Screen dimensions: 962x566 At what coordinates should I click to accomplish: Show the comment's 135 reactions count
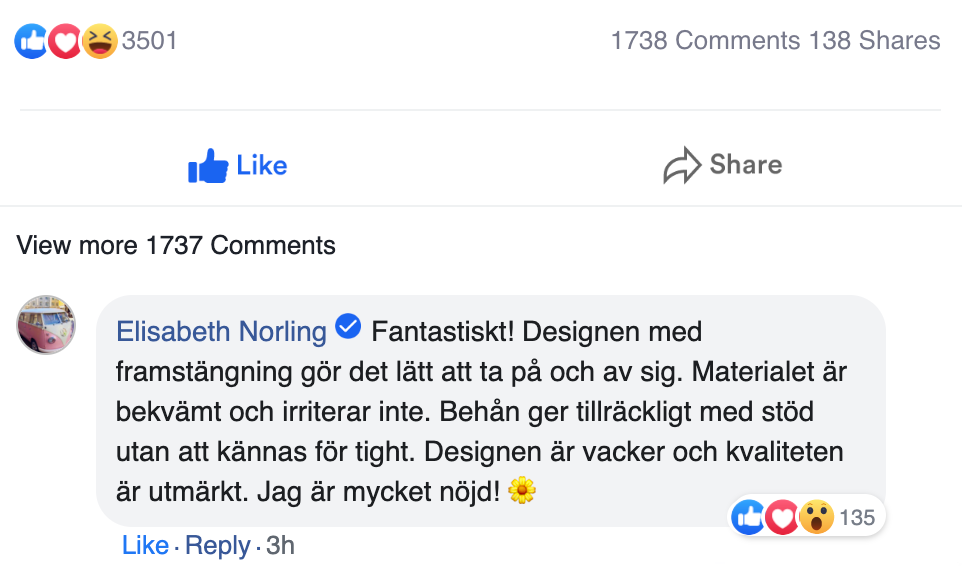[x=857, y=518]
